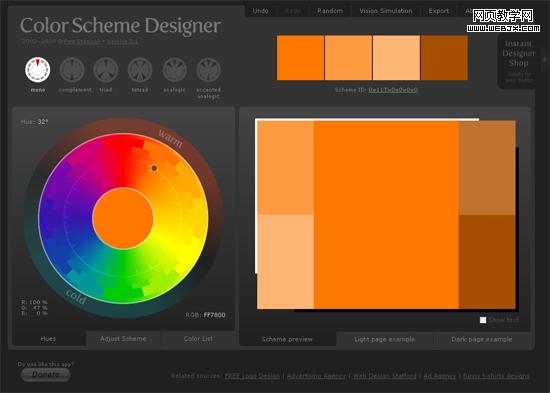The height and width of the screenshot is (393, 550).
Task: Click the second lighter orange swatch
Action: click(348, 58)
